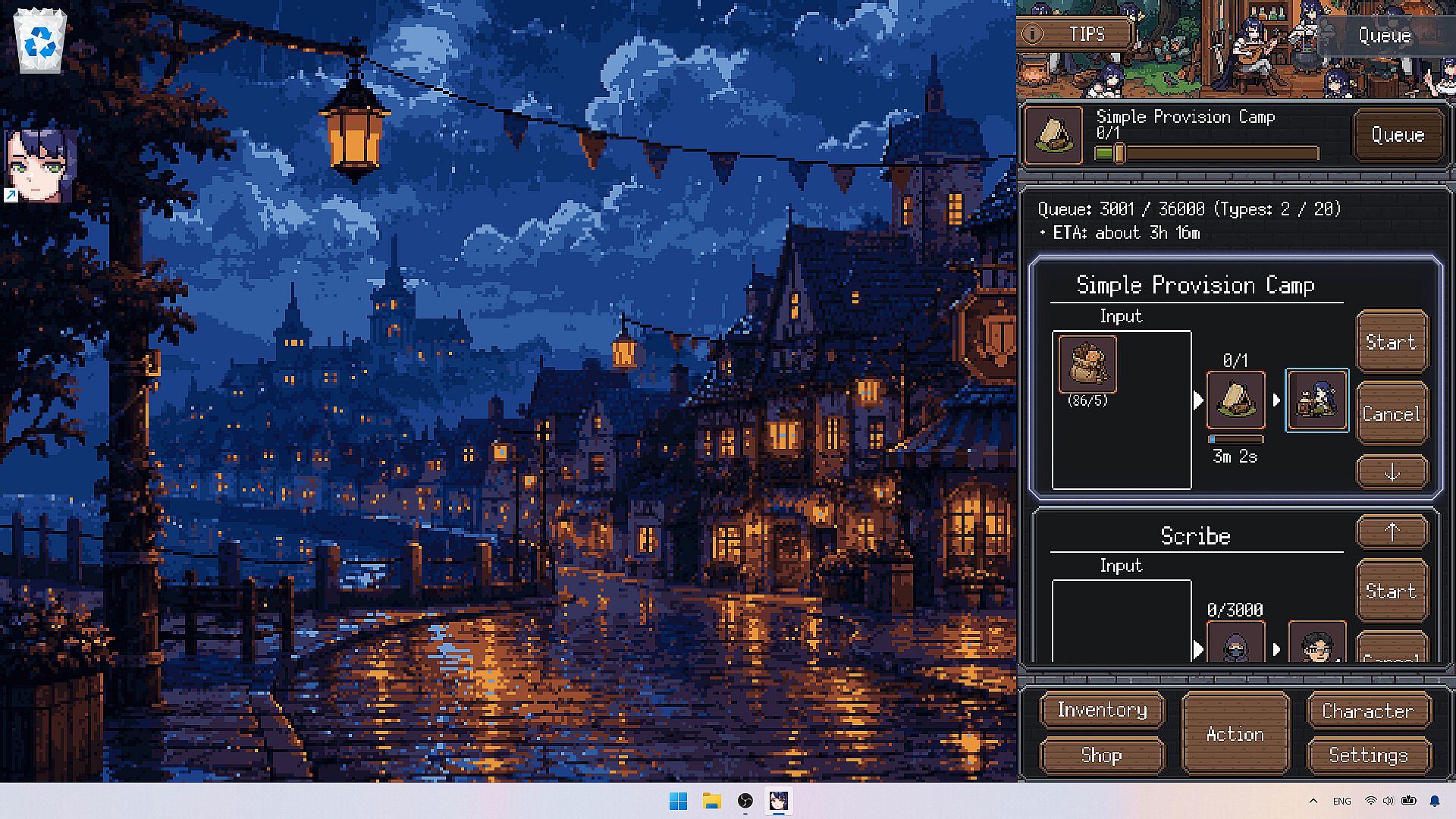Click Queue button beside Simple Provision Camp progress
Image resolution: width=1456 pixels, height=819 pixels.
tap(1398, 135)
